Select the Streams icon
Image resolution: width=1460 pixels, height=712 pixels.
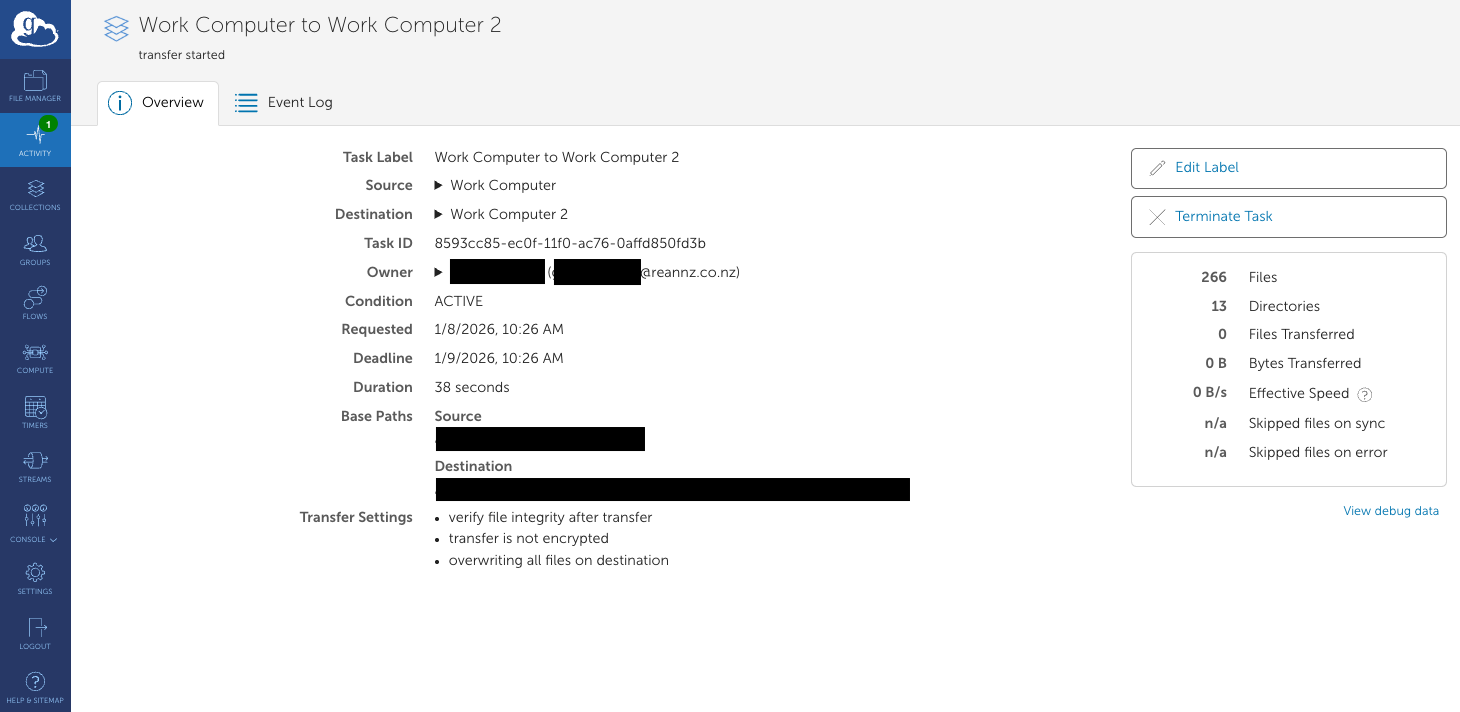pyautogui.click(x=35, y=466)
